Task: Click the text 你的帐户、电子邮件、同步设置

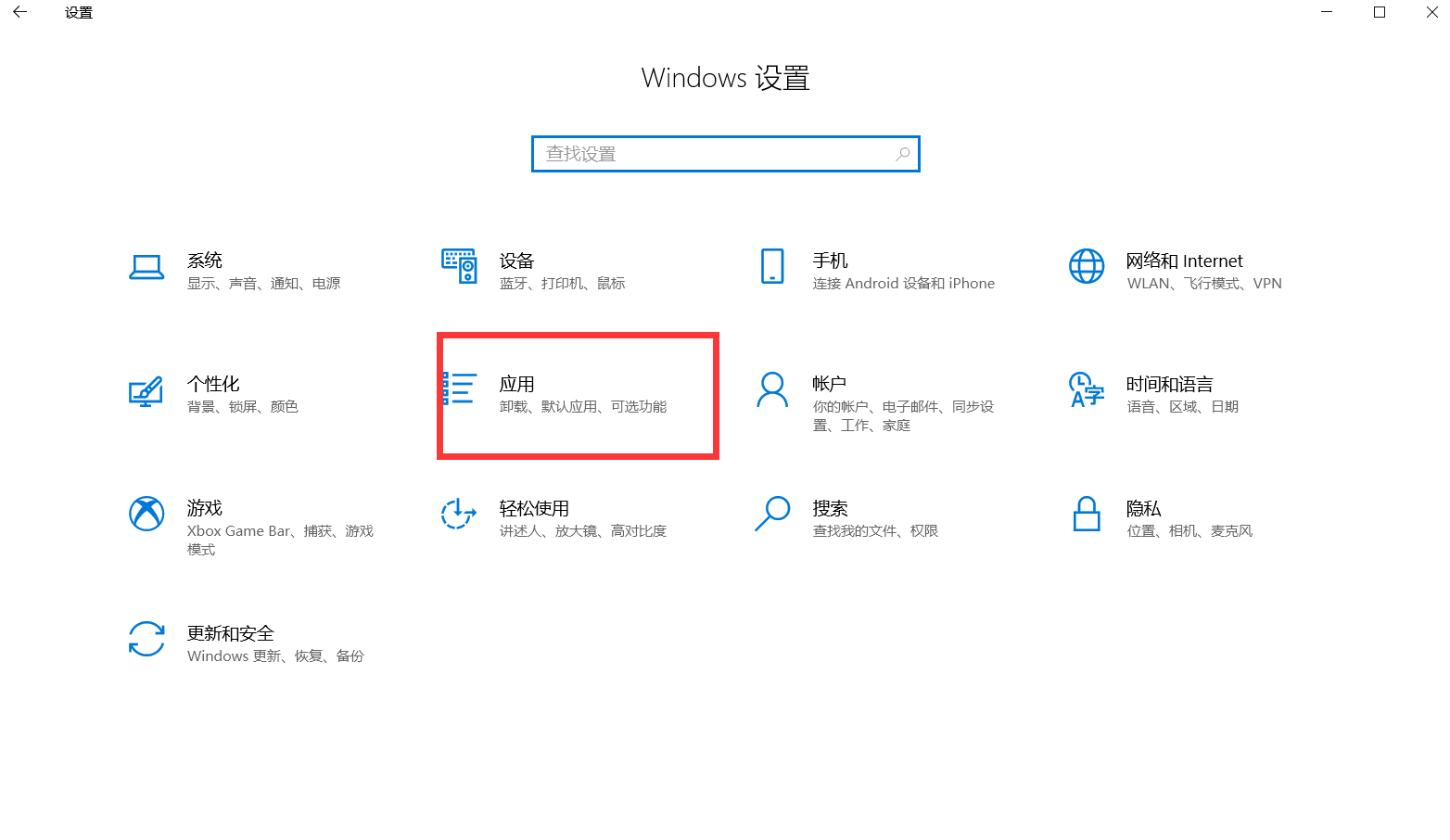Action: (904, 416)
